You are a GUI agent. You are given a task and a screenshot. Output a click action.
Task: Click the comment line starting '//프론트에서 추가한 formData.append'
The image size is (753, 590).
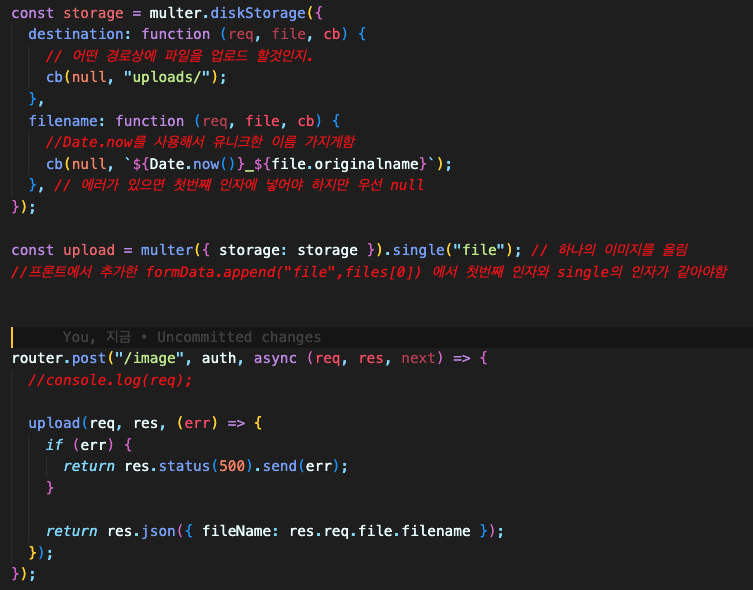(369, 272)
